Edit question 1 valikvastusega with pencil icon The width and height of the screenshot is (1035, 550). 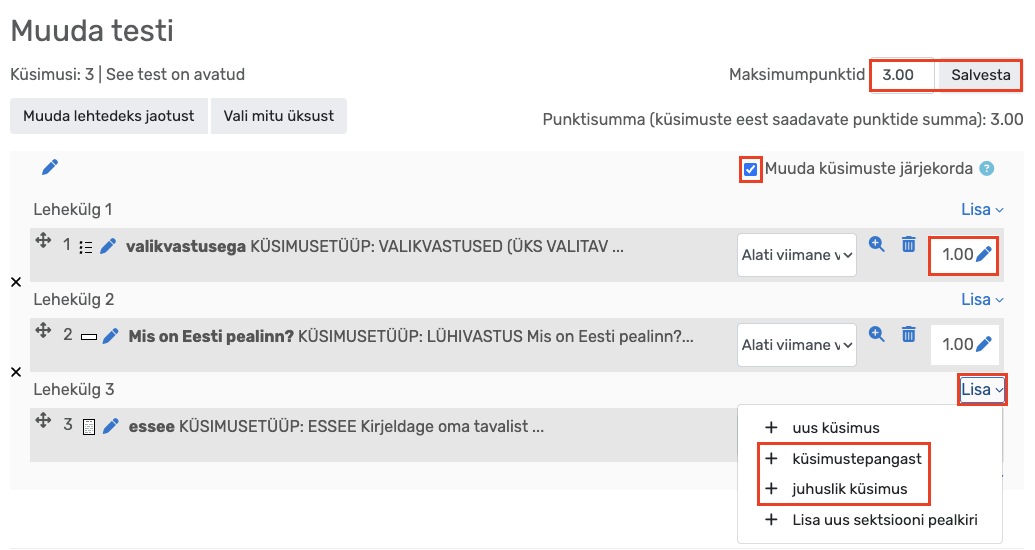[108, 247]
